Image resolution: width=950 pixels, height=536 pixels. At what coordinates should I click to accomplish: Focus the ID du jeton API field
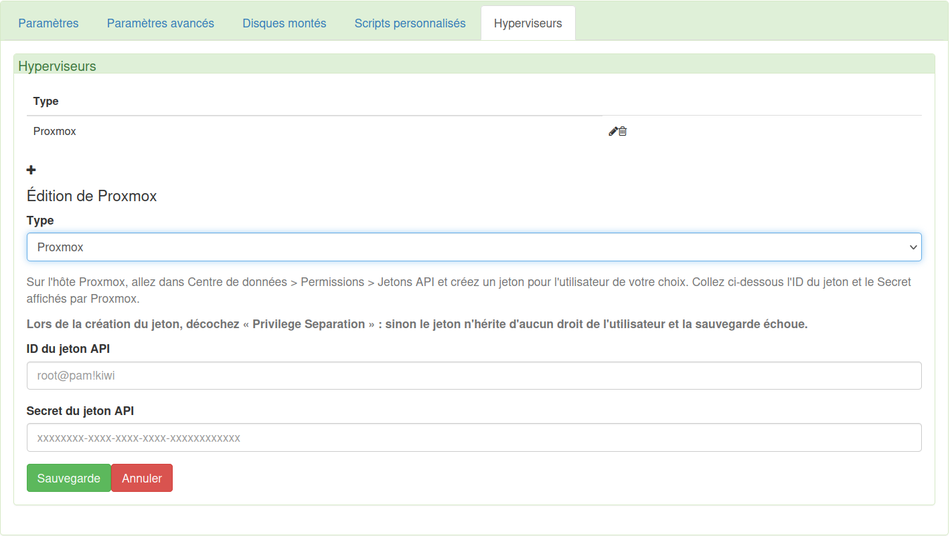pos(474,376)
